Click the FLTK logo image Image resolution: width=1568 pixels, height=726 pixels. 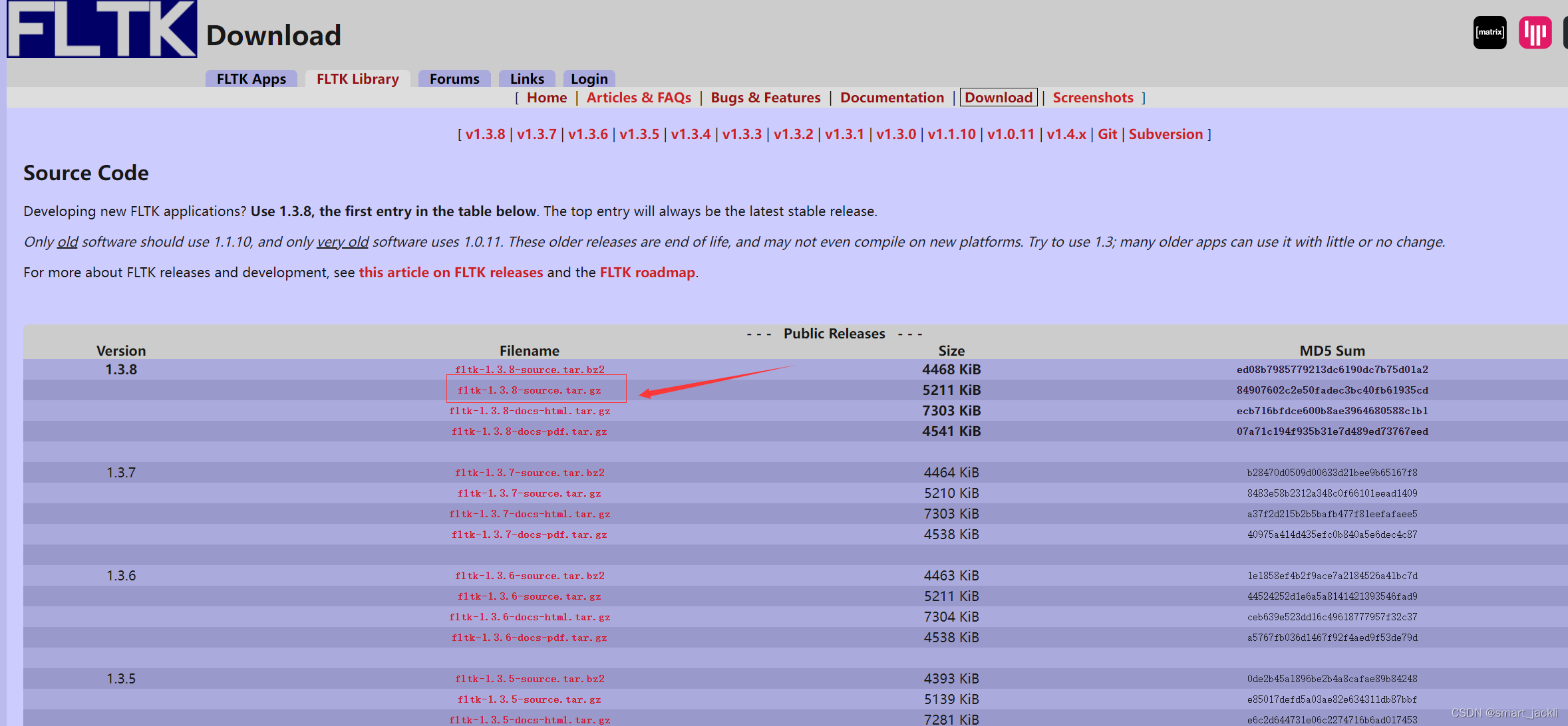[x=102, y=29]
